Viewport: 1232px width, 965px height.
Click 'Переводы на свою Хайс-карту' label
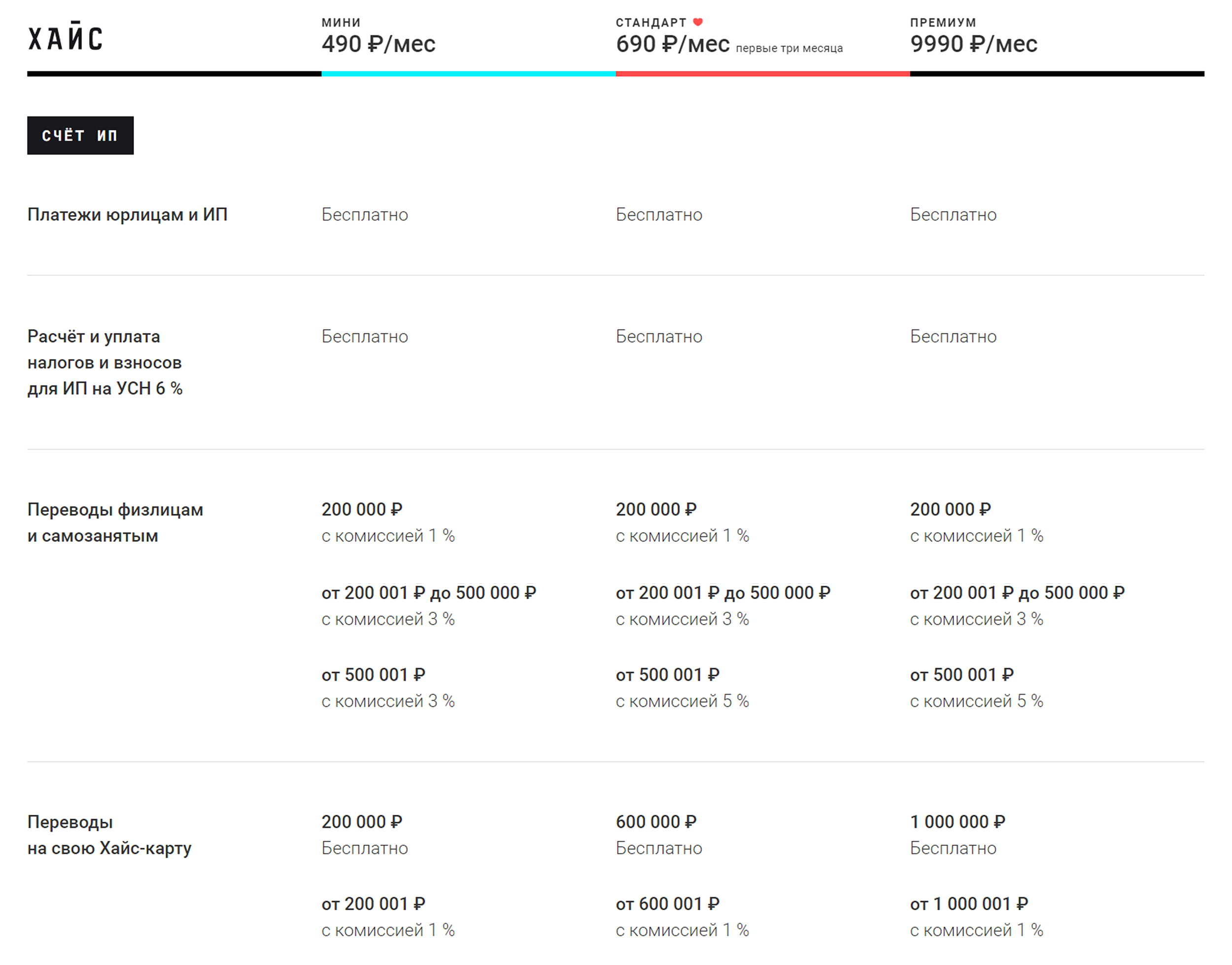coord(109,834)
